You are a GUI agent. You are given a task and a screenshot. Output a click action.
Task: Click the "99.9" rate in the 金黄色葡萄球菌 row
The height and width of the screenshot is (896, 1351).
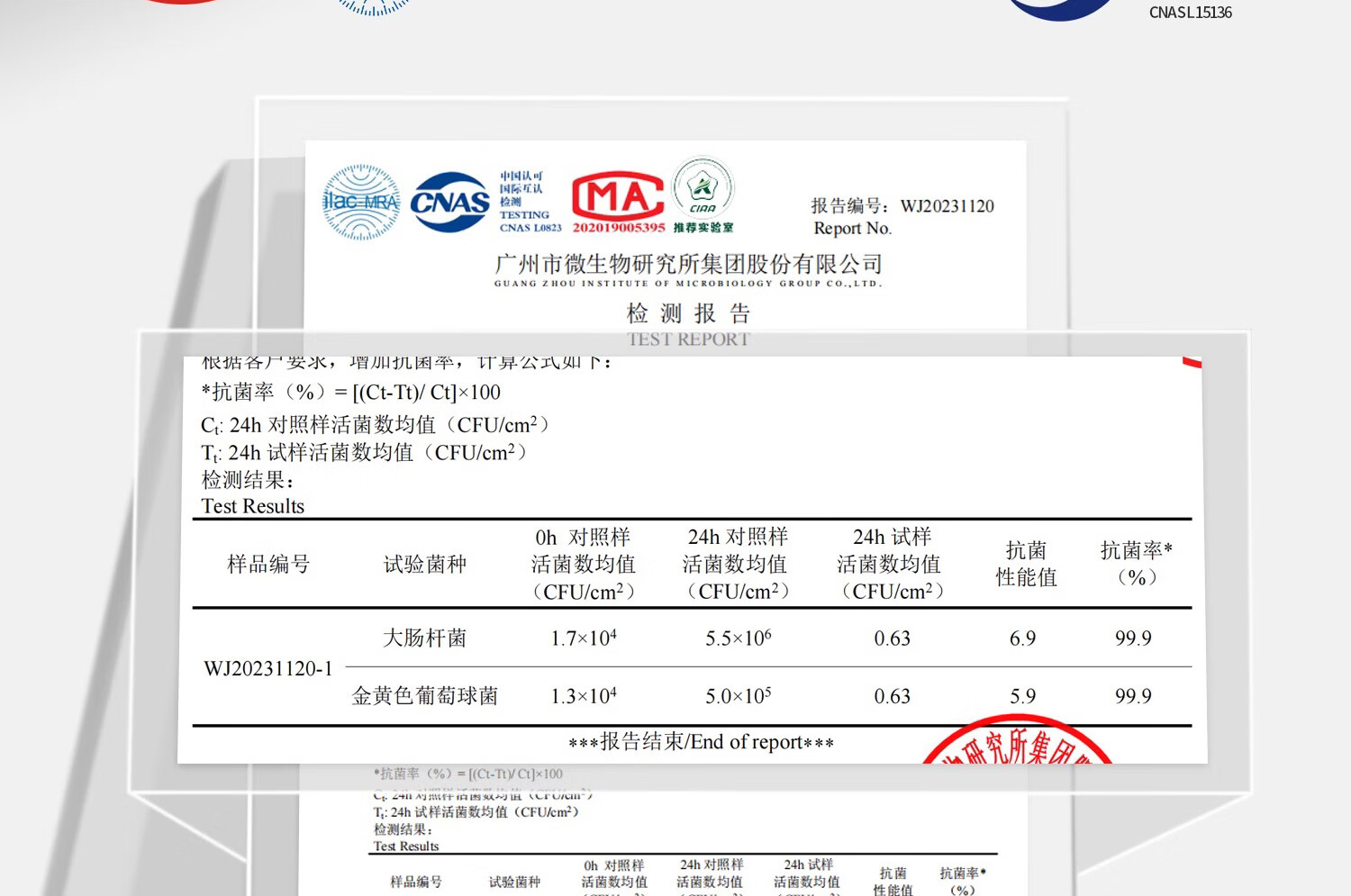pos(1133,696)
